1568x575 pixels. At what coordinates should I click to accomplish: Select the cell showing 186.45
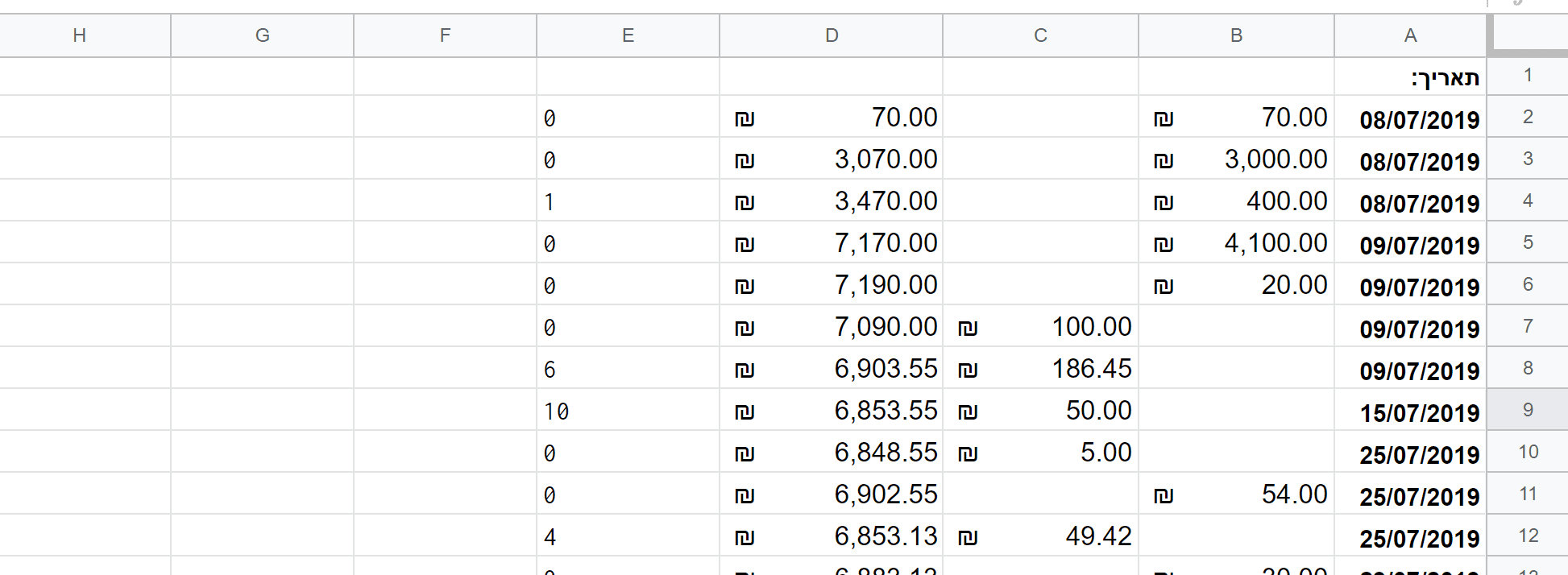(x=1040, y=369)
